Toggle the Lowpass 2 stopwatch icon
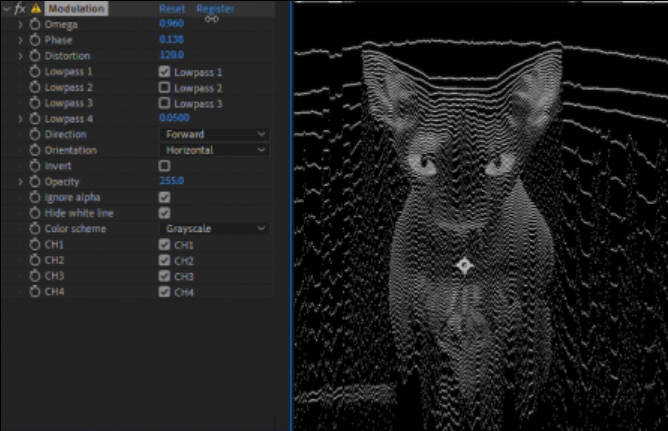Viewport: 668px width, 431px height. click(35, 87)
